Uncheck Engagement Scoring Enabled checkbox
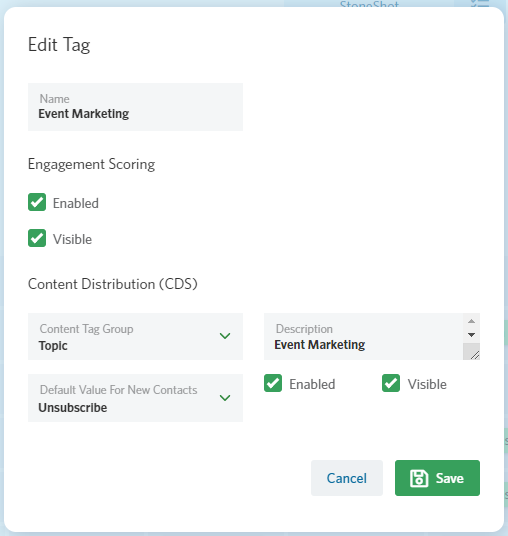 point(37,202)
